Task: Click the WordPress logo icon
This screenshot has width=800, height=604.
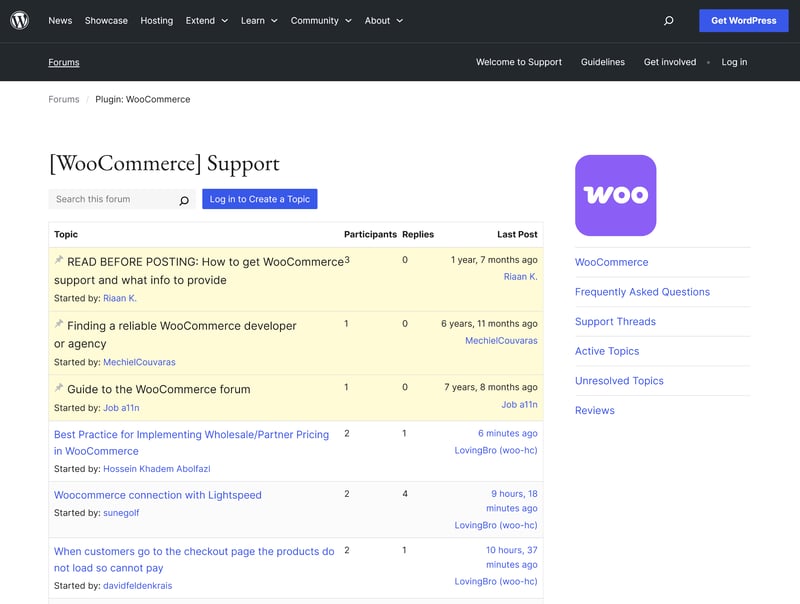Action: (x=20, y=20)
